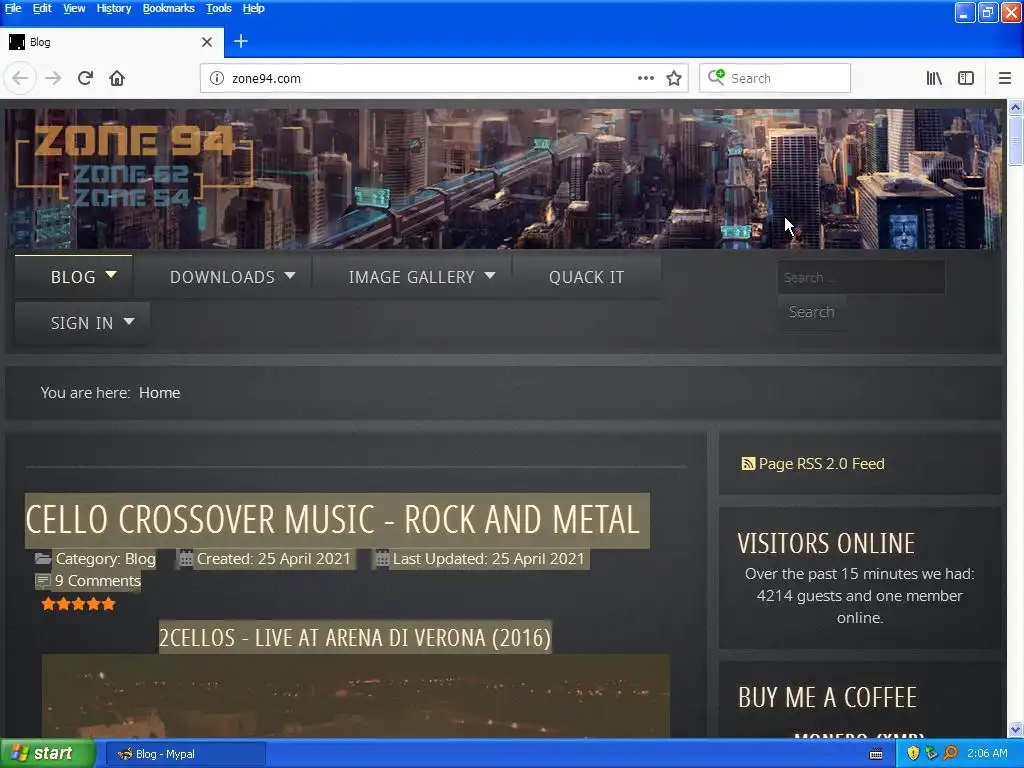Go to the browser home page
This screenshot has height=768, width=1024.
coord(117,78)
